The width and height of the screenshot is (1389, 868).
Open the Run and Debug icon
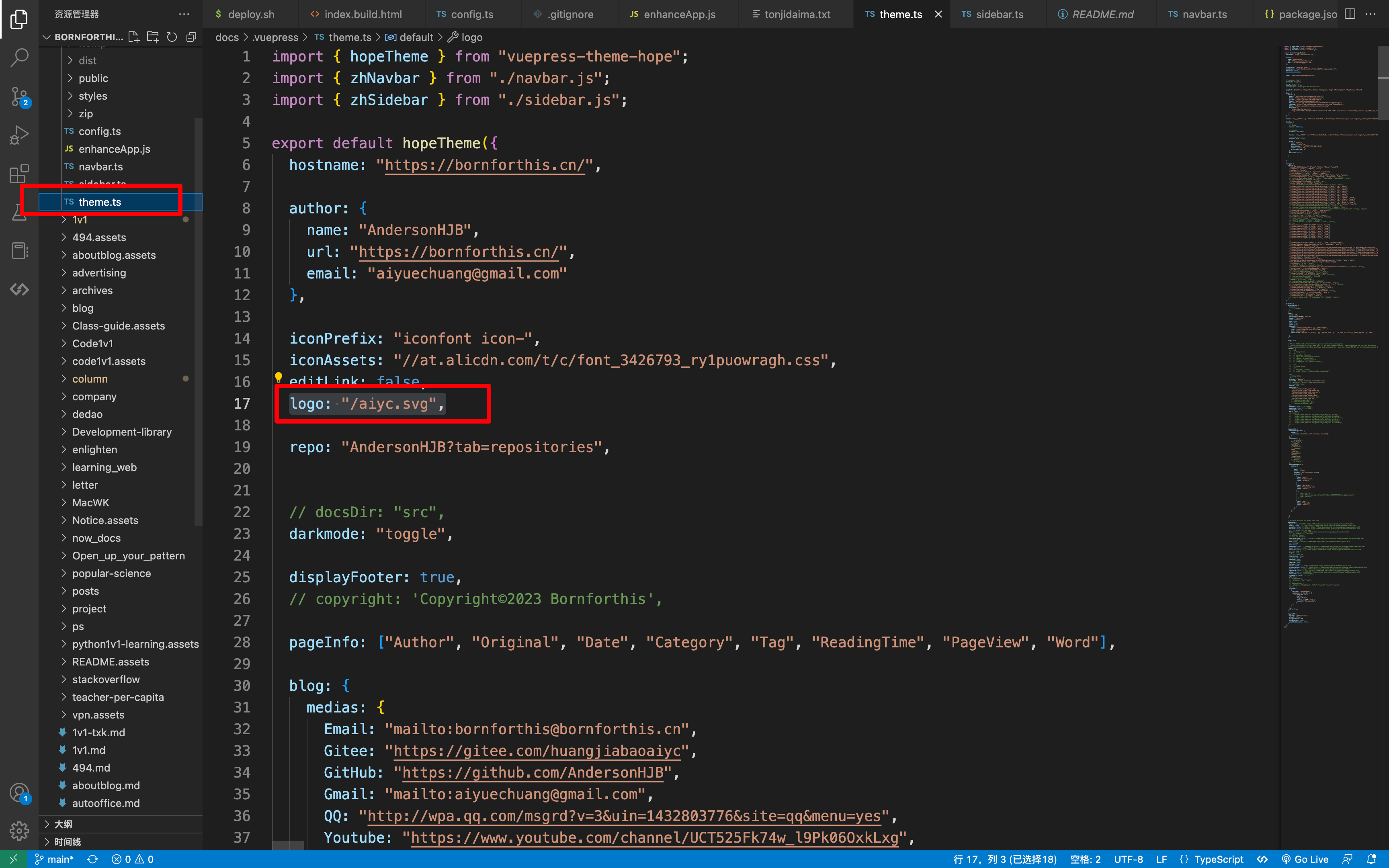(19, 135)
